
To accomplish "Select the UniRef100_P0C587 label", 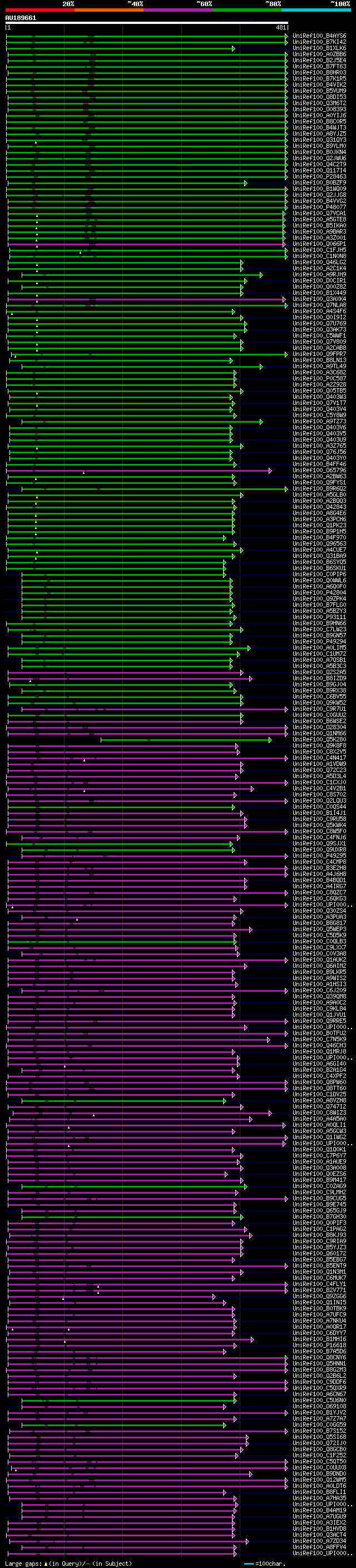I will pyautogui.click(x=319, y=379).
